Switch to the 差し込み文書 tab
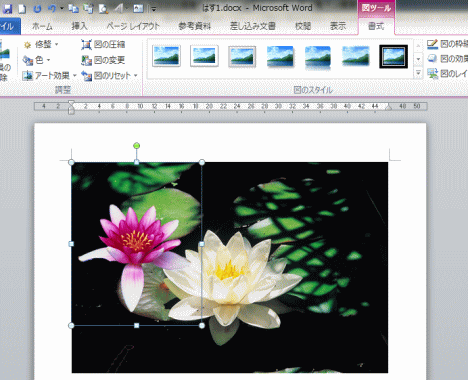The image size is (468, 380). pos(253,26)
